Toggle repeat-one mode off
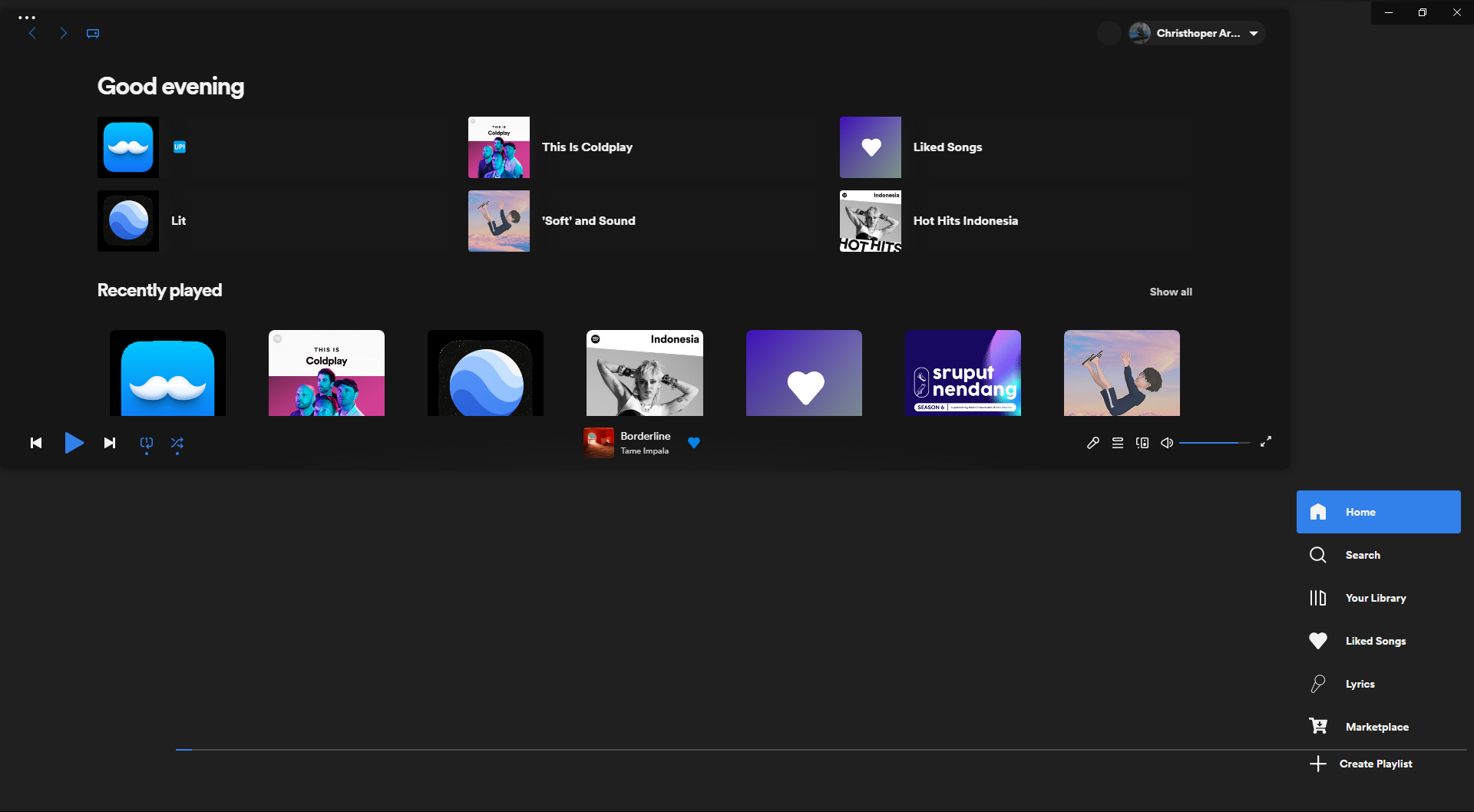Screen dimensions: 1474x812 tap(146, 444)
